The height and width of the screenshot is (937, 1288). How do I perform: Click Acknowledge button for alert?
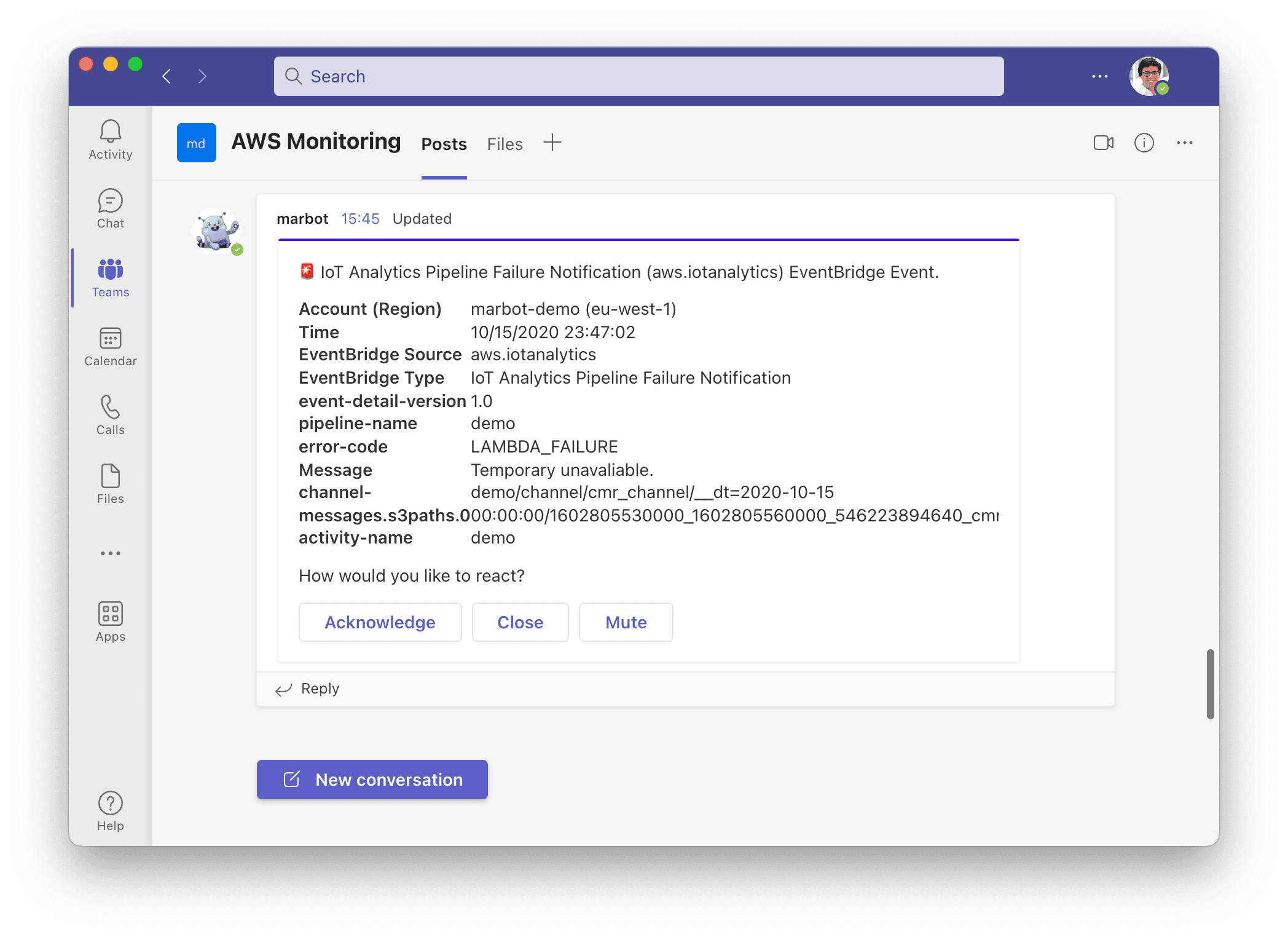380,622
